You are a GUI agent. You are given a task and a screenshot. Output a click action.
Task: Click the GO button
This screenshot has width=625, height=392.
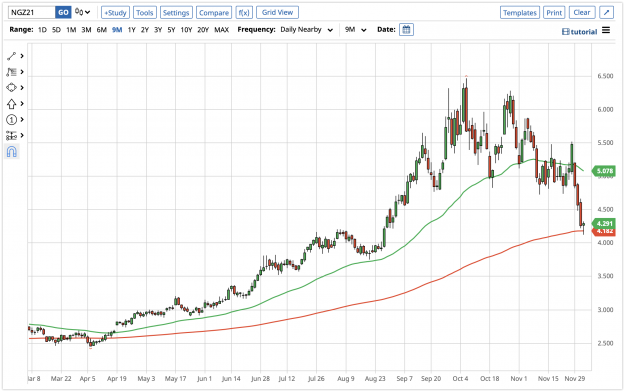point(63,12)
